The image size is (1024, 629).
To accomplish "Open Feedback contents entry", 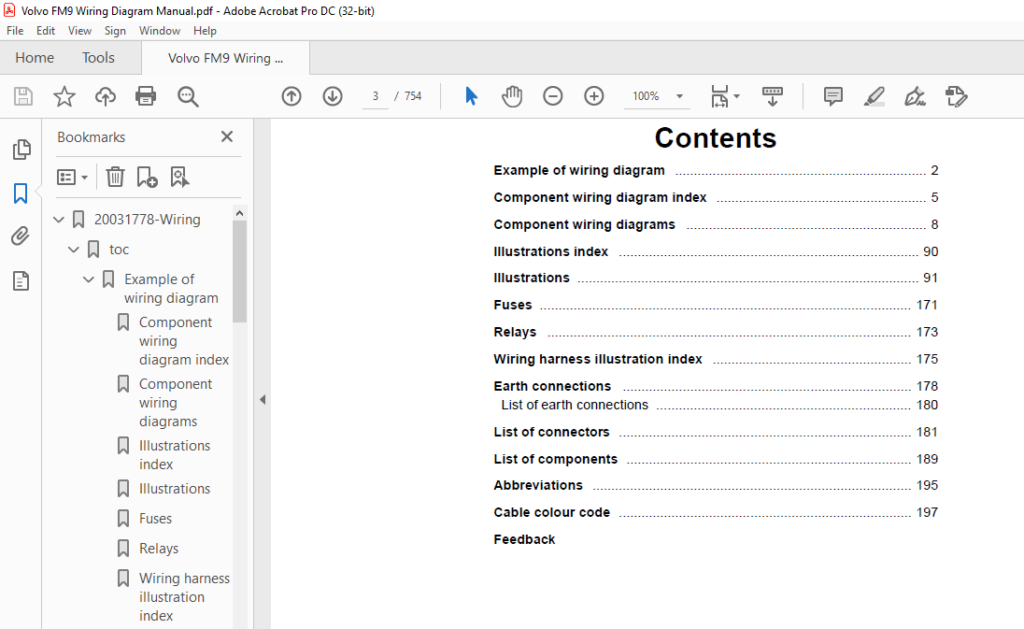I will tap(524, 540).
